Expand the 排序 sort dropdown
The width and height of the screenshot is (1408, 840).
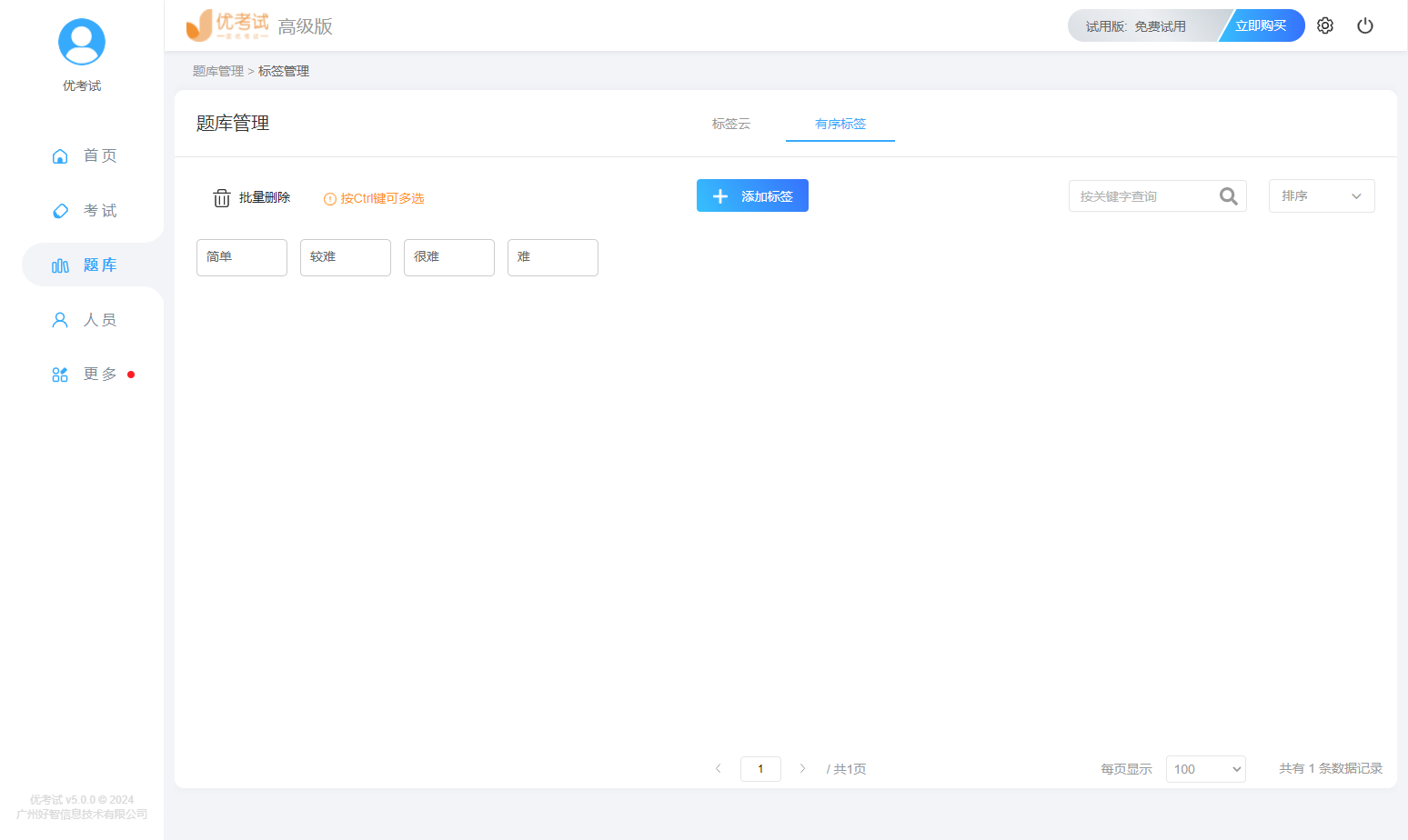pos(1322,196)
